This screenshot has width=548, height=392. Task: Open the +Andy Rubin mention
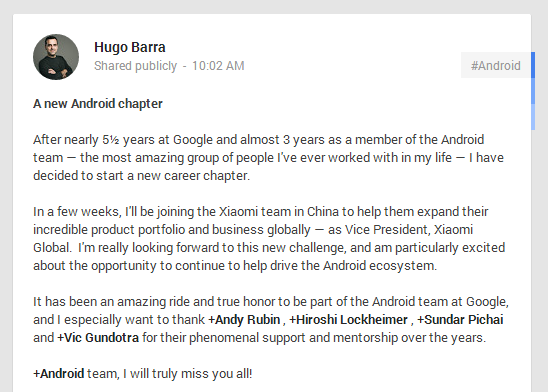point(244,320)
